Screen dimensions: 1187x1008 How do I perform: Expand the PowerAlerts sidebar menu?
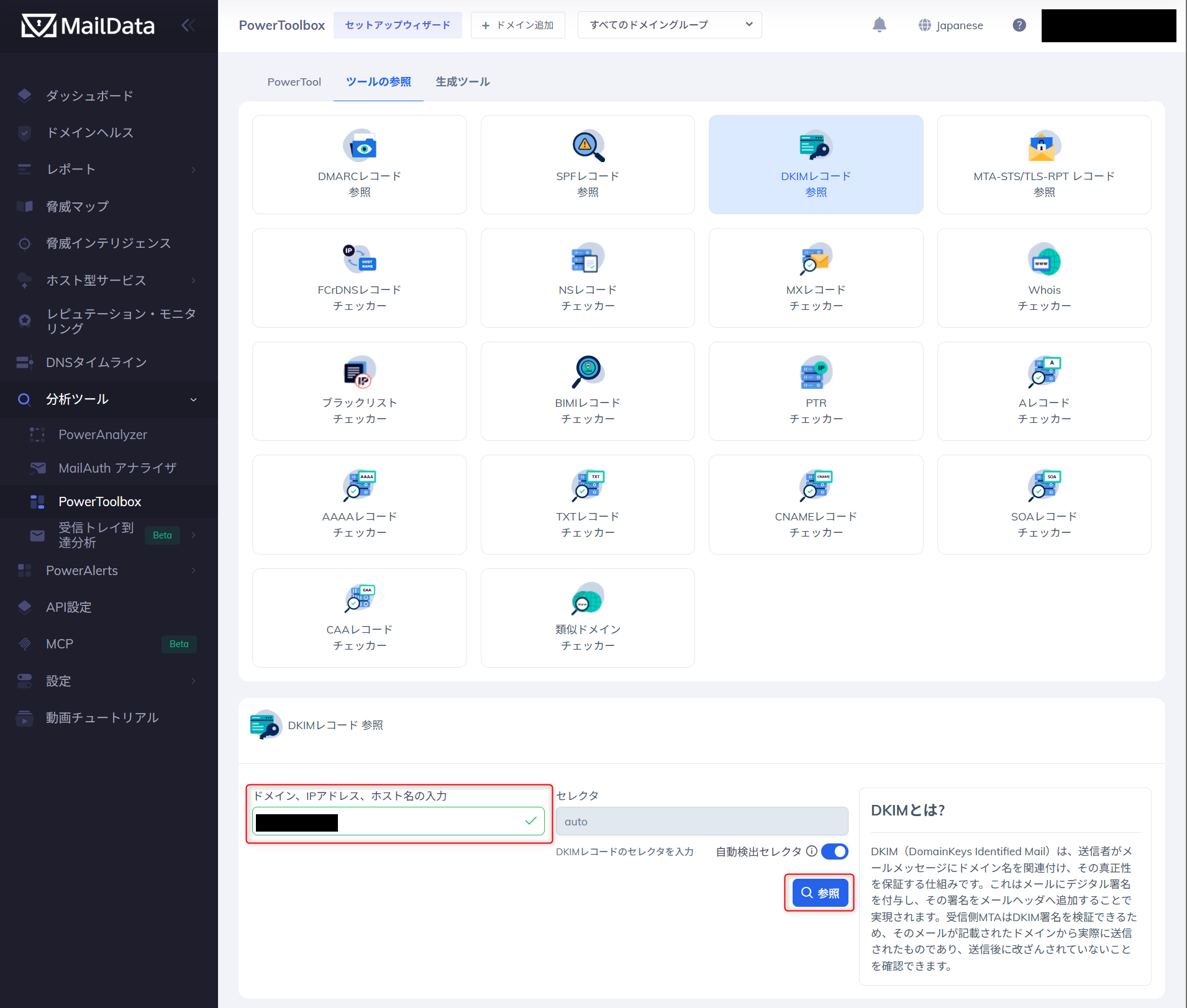(109, 570)
